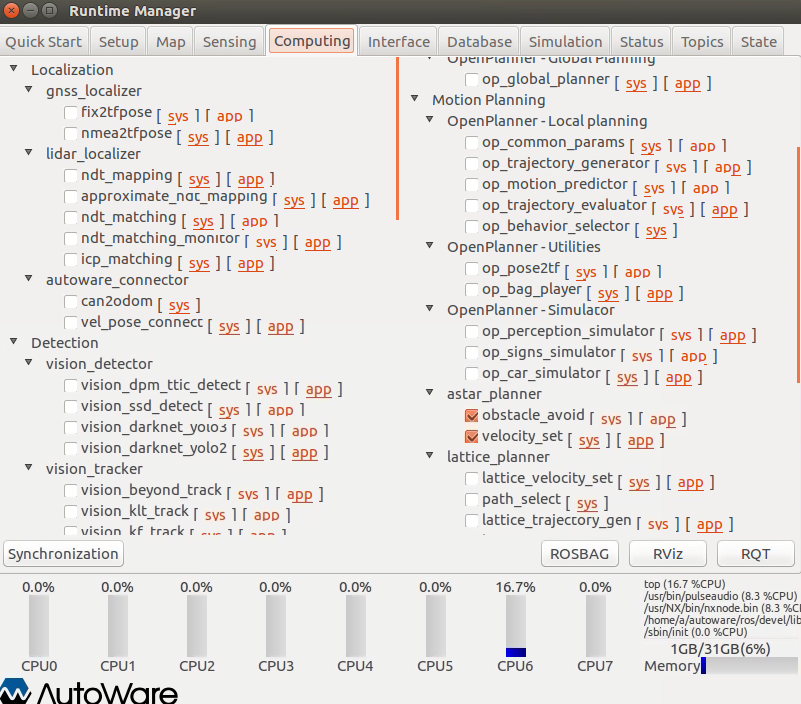
Task: Check vision_ssd_detect checkbox
Action: (71, 406)
